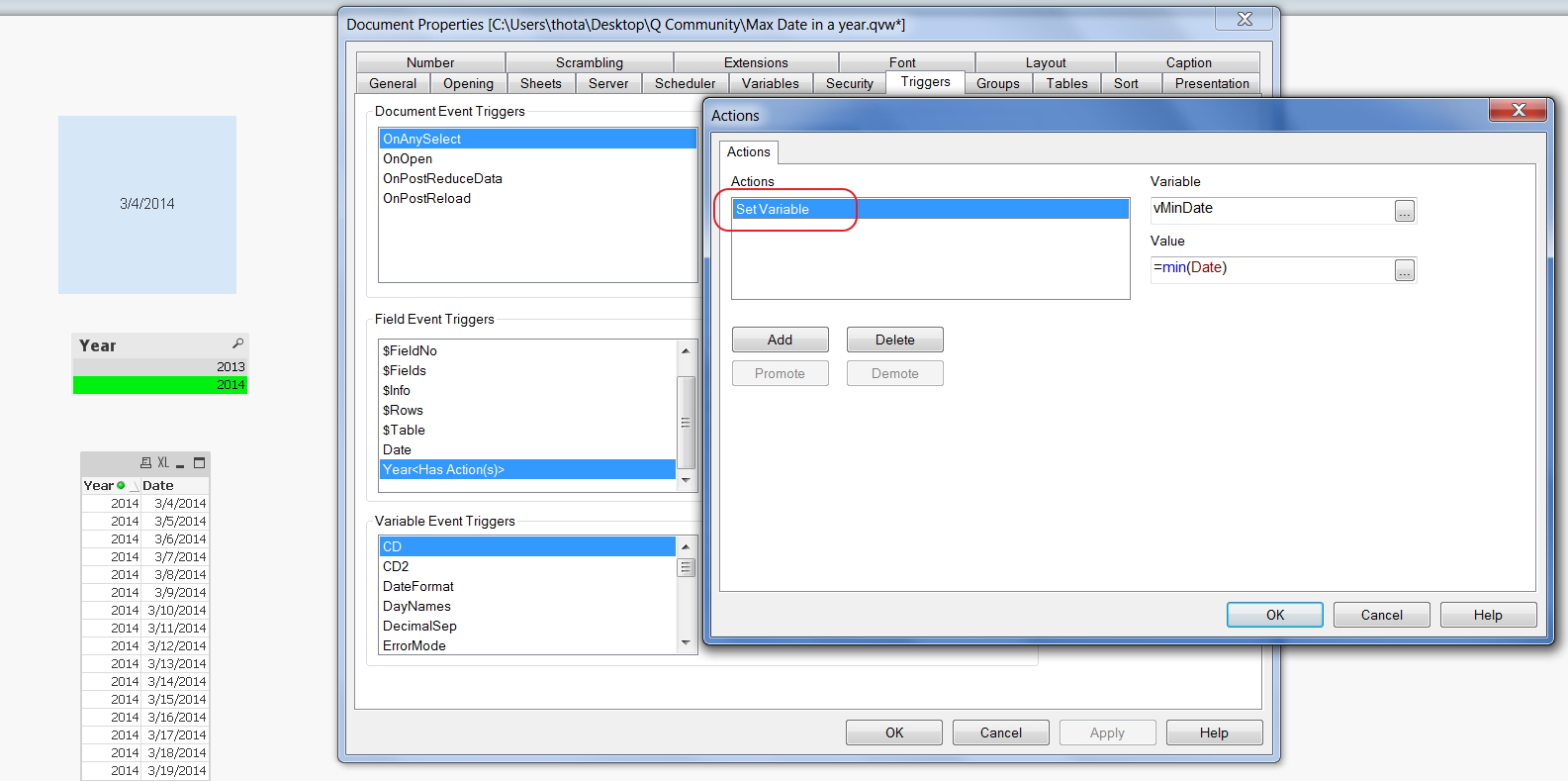Go to the Presentation tab

1212,83
